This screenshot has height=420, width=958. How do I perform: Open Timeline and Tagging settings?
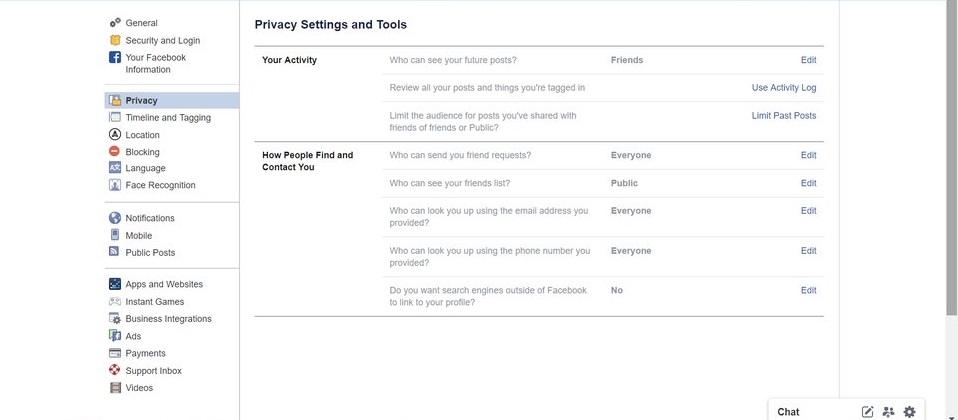coord(168,118)
